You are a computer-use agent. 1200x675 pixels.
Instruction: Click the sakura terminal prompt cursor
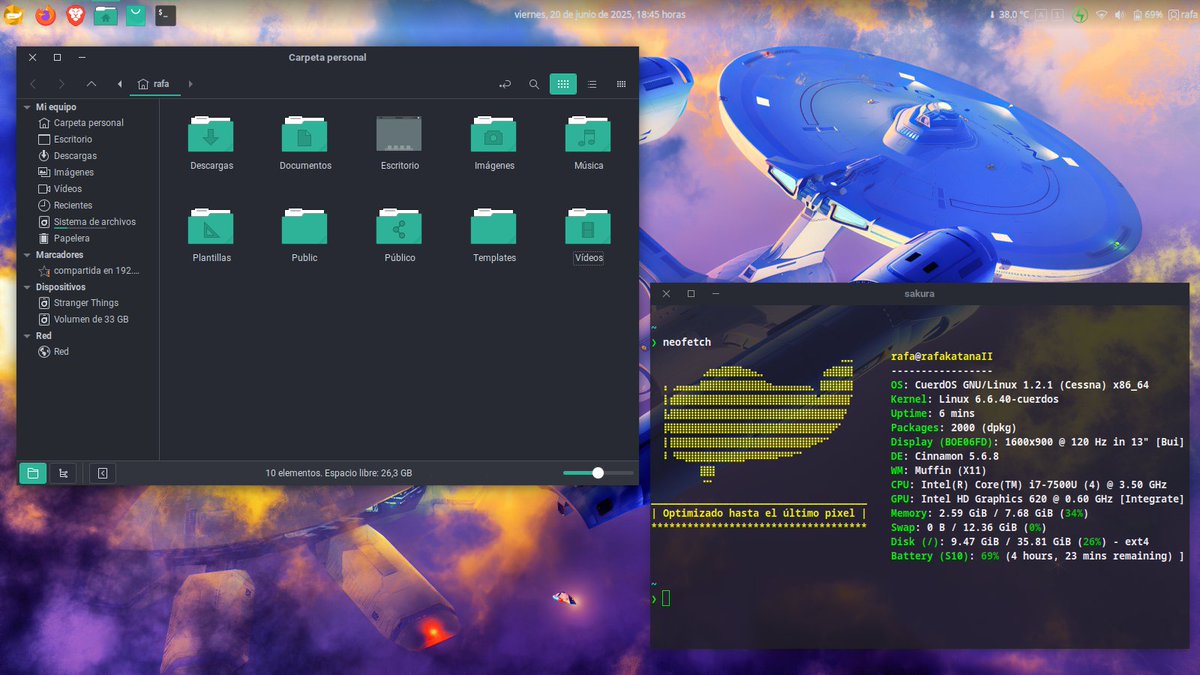(x=666, y=598)
